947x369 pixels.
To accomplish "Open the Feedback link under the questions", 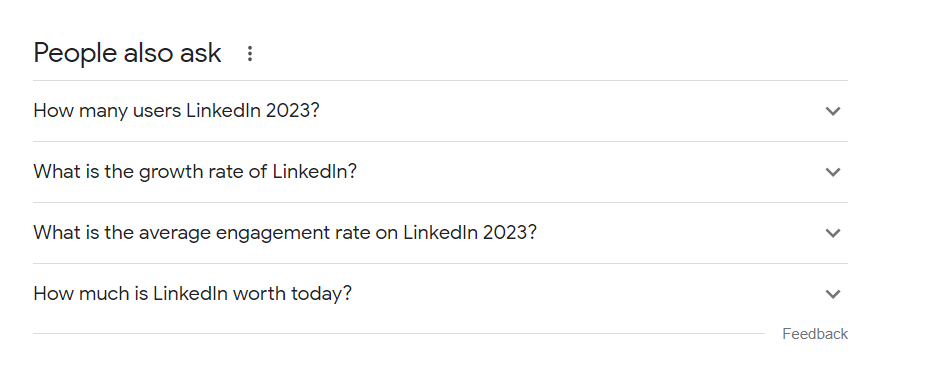I will click(x=815, y=334).
